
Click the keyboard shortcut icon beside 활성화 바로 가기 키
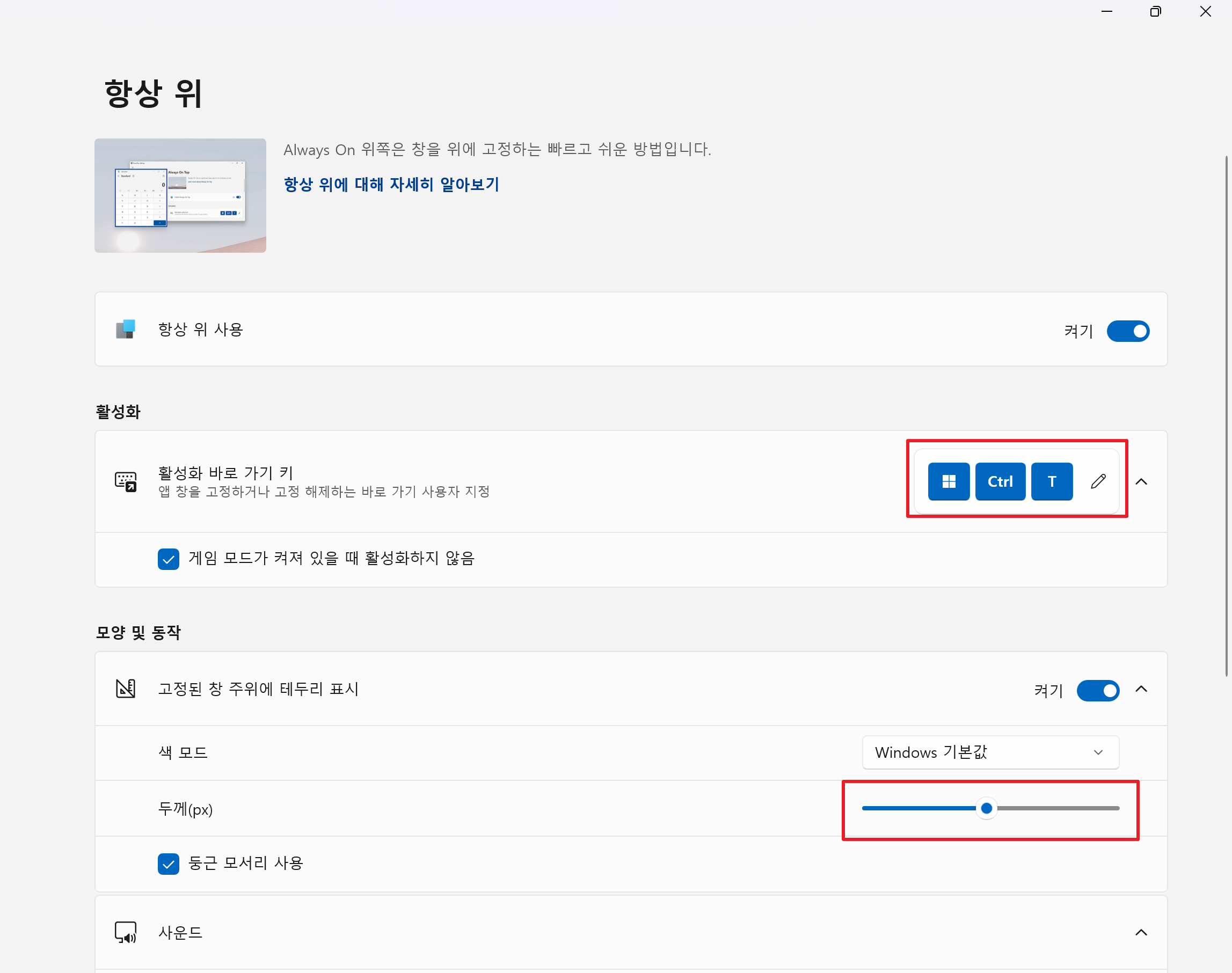pyautogui.click(x=126, y=481)
